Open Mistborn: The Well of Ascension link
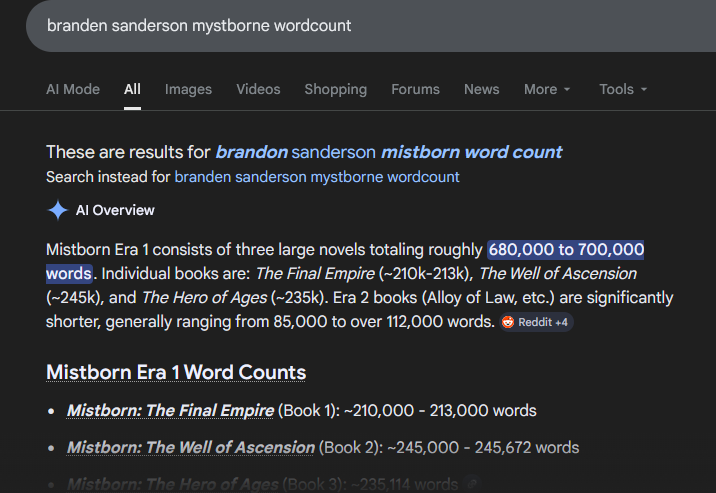 [x=191, y=447]
